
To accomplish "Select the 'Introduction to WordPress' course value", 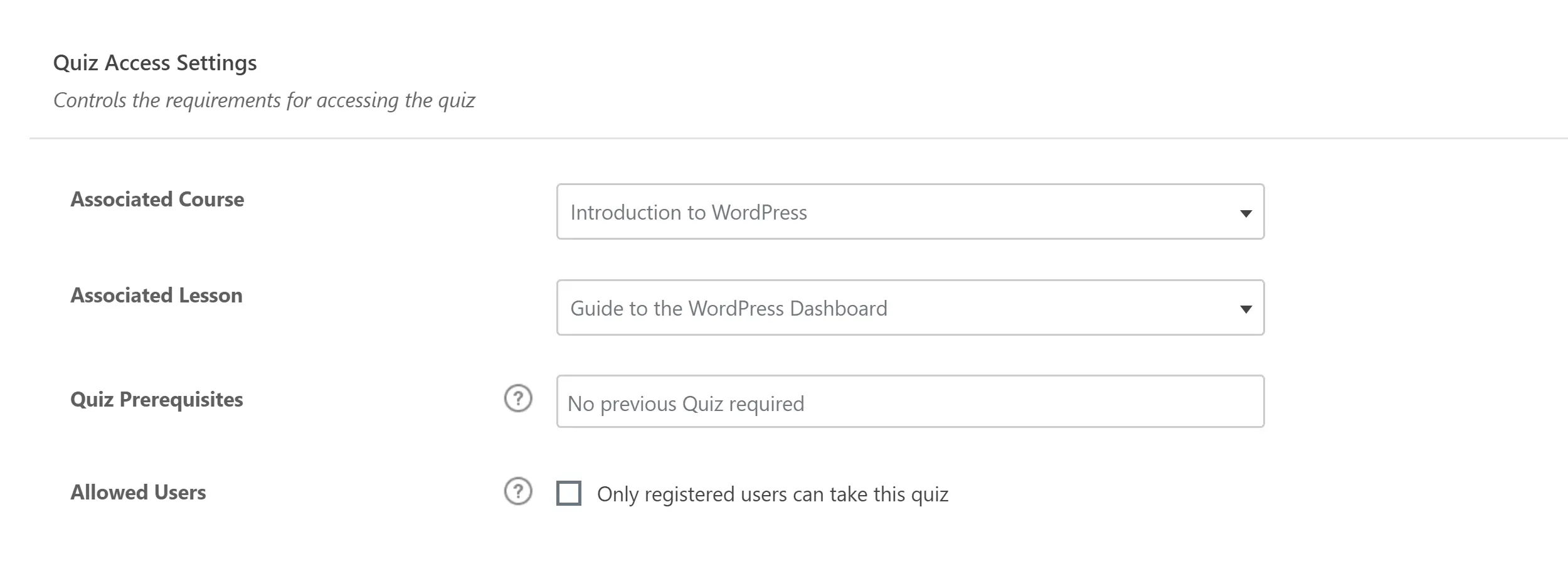I will pos(688,213).
